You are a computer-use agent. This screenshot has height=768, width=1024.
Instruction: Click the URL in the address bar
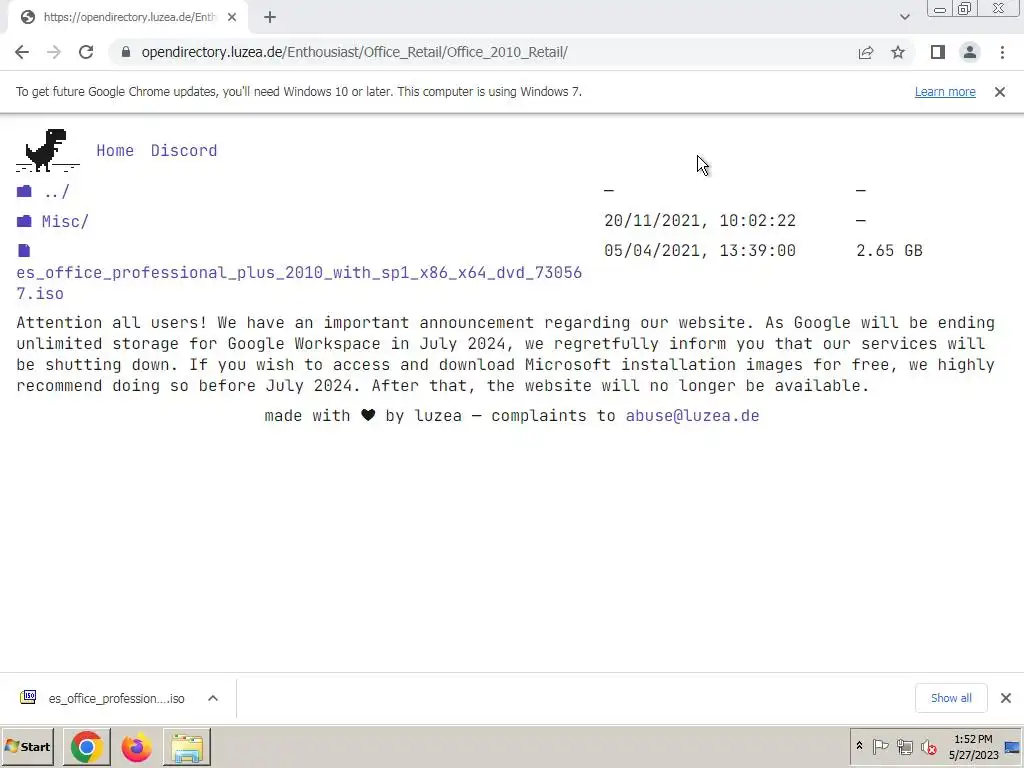click(354, 52)
